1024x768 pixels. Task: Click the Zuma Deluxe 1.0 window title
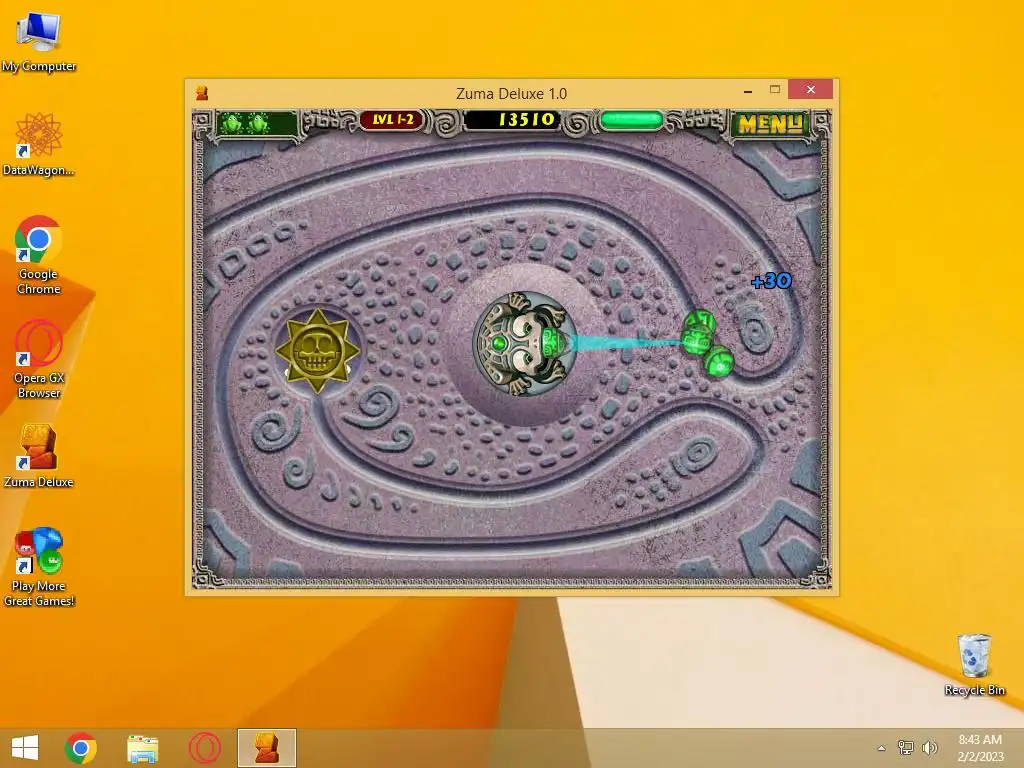[511, 93]
